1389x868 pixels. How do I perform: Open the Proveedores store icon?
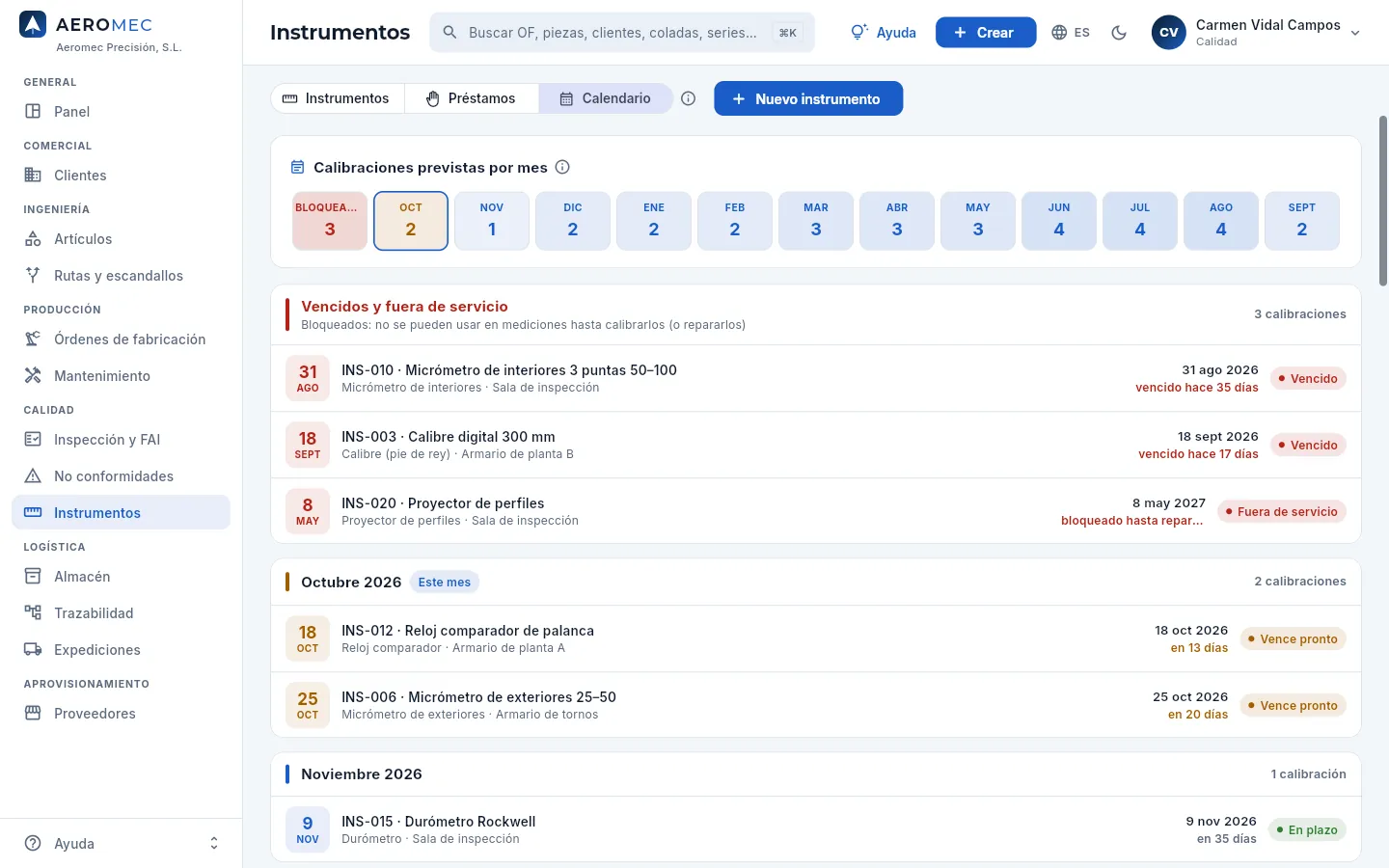(x=33, y=713)
